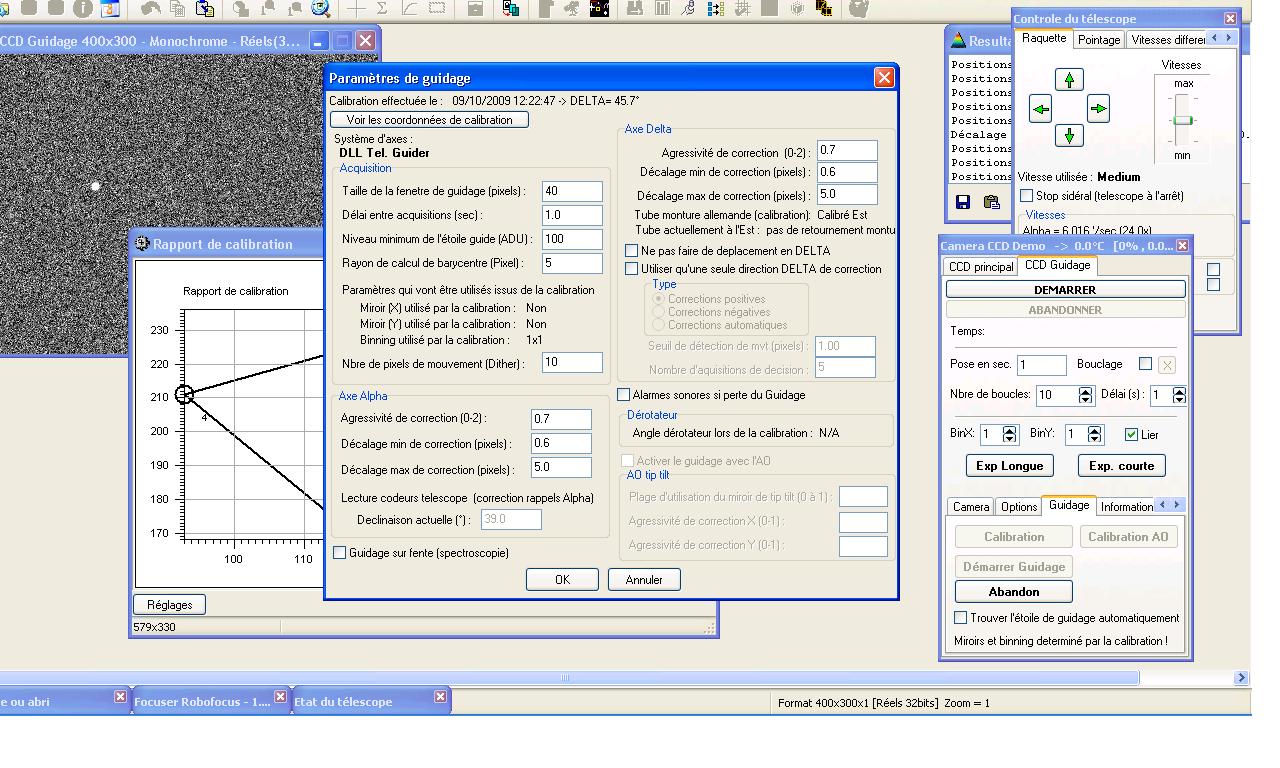Click OK in Paramètres de guidage dialog
Viewport: 1280px width, 768px height.
coord(562,579)
